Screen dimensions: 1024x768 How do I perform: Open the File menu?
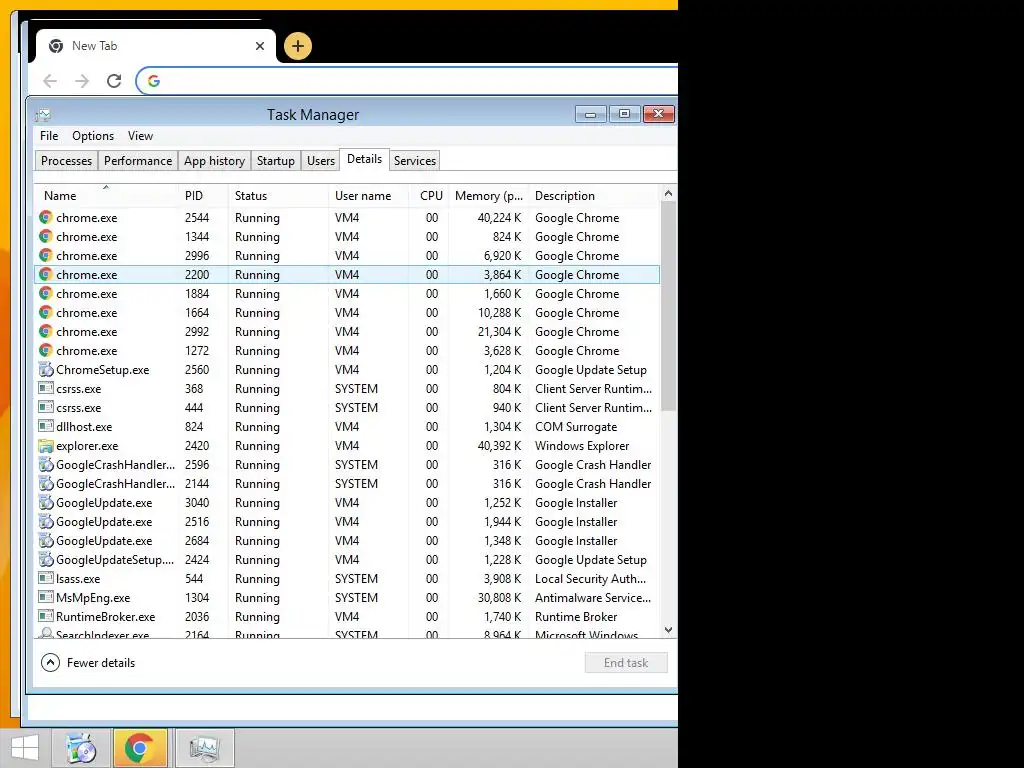pyautogui.click(x=49, y=136)
